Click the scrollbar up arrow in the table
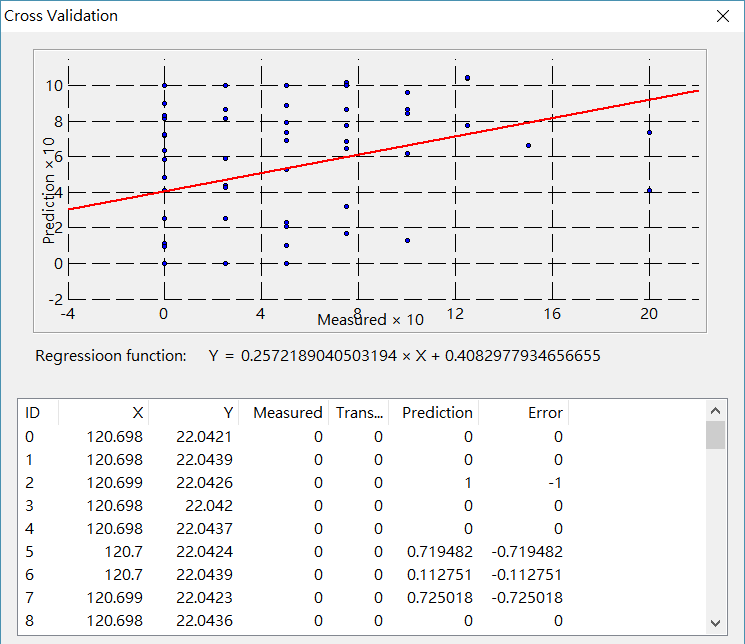This screenshot has height=644, width=745. [716, 411]
